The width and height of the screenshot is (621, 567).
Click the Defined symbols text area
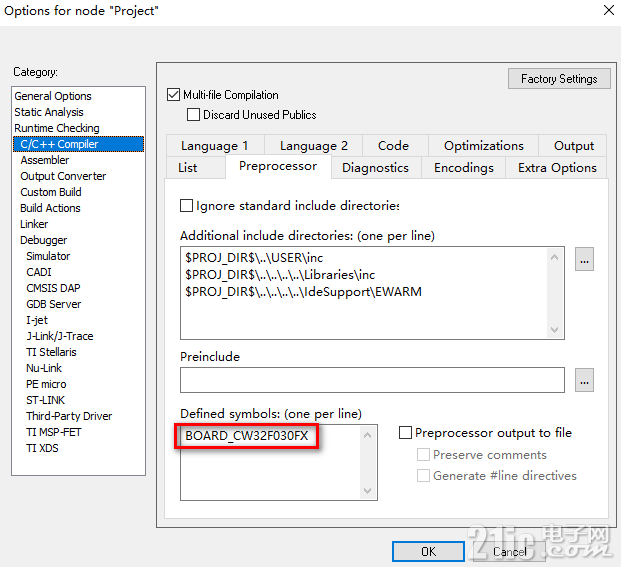(279, 462)
